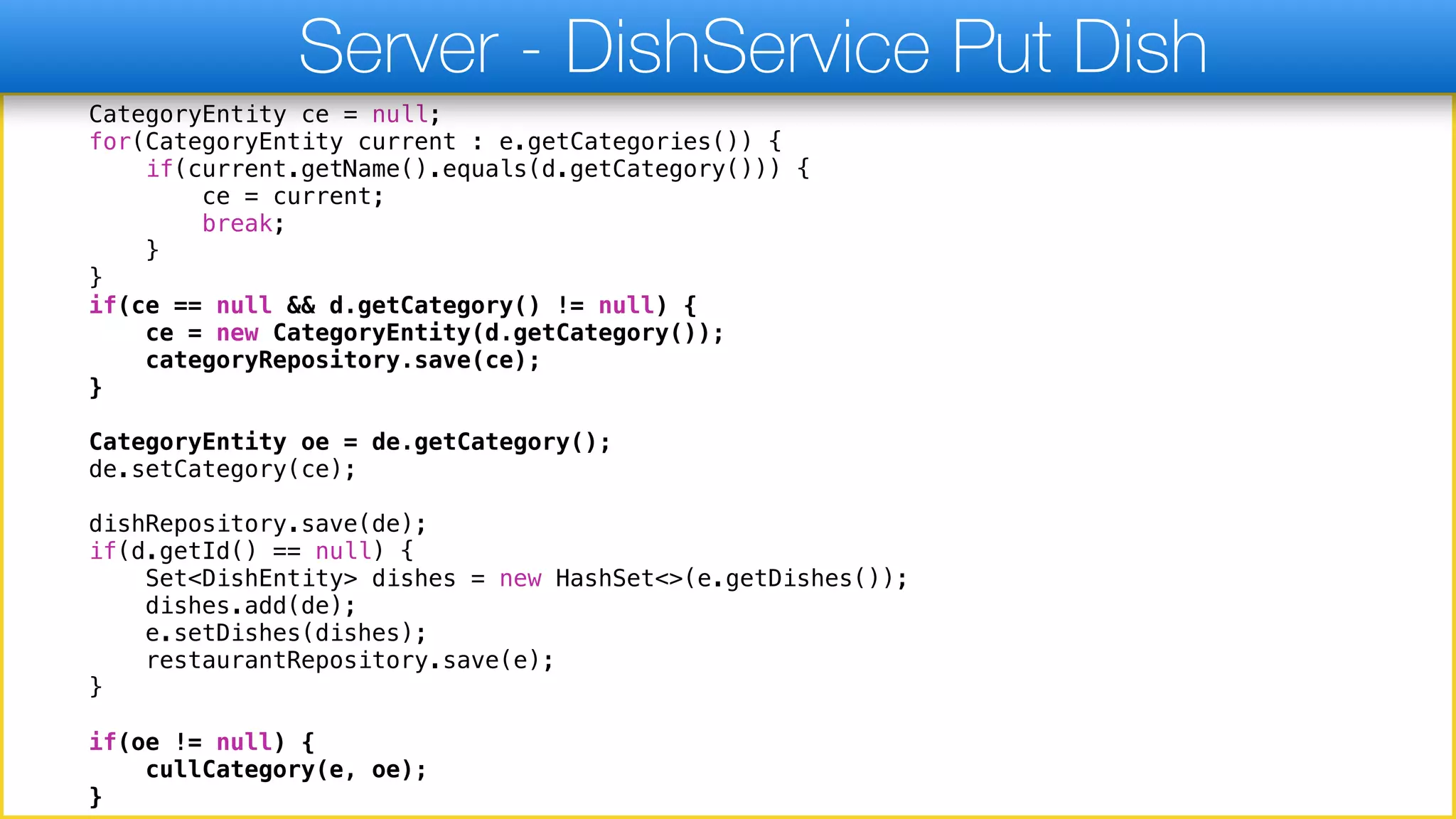The width and height of the screenshot is (1456, 819).
Task: Click the 'categoryRepository.save(ce);' line
Action: tap(343, 360)
